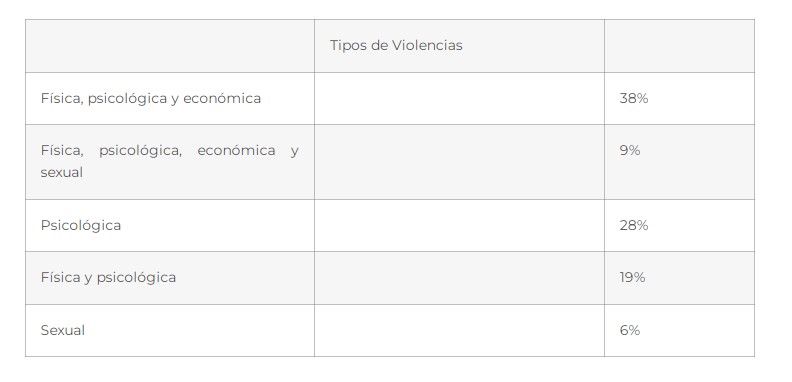Click the 6% value
Viewport: 792px width, 382px height.
click(x=630, y=330)
